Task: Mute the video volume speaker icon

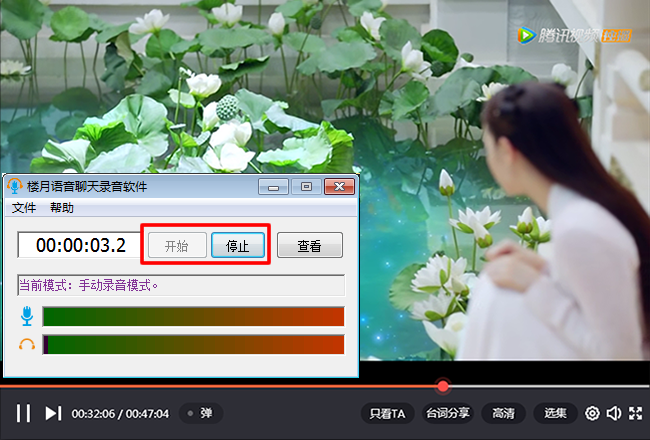Action: 614,413
